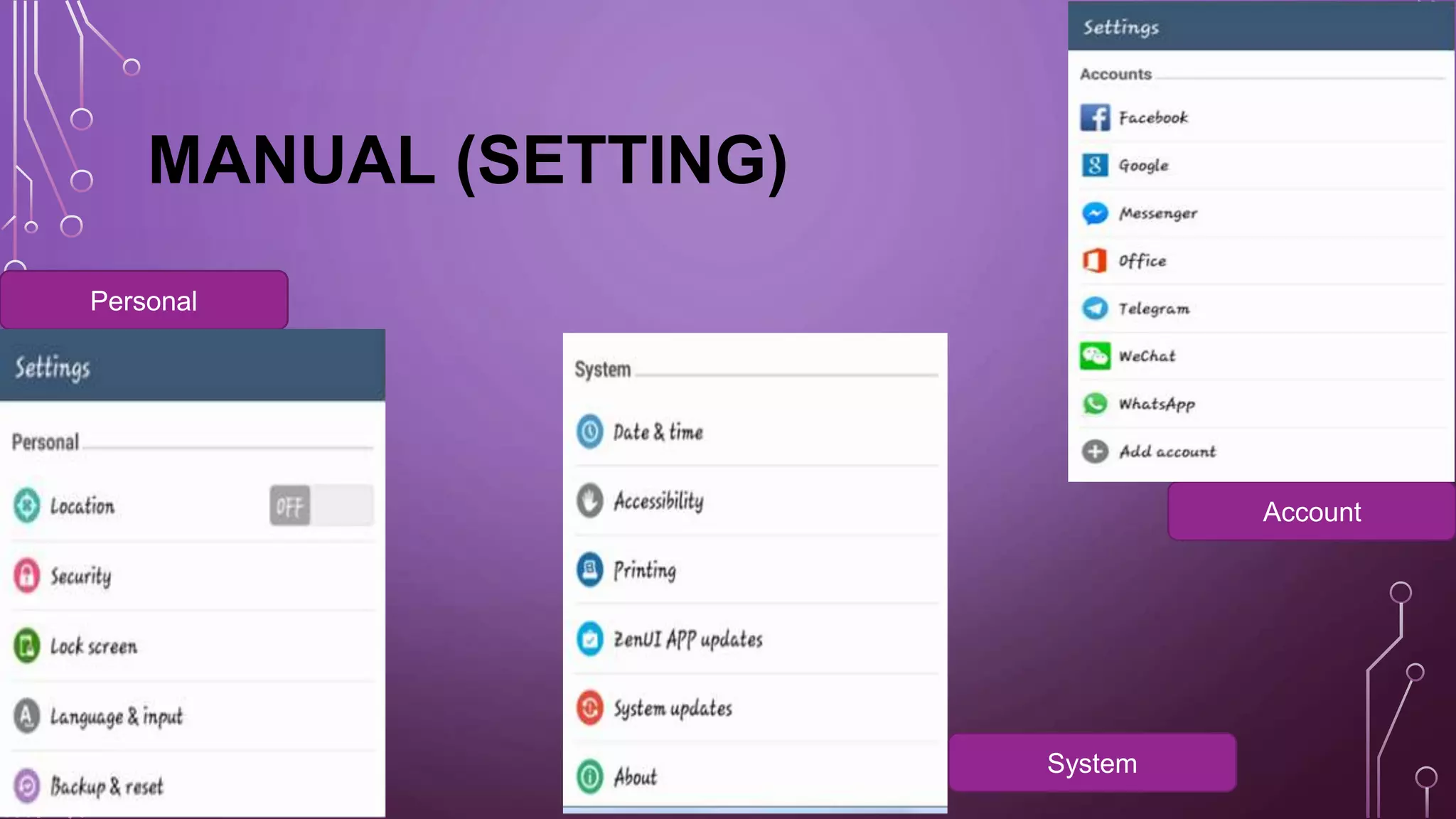Click the WhatsApp phone icon
Viewport: 1456px width, 819px height.
[1095, 404]
